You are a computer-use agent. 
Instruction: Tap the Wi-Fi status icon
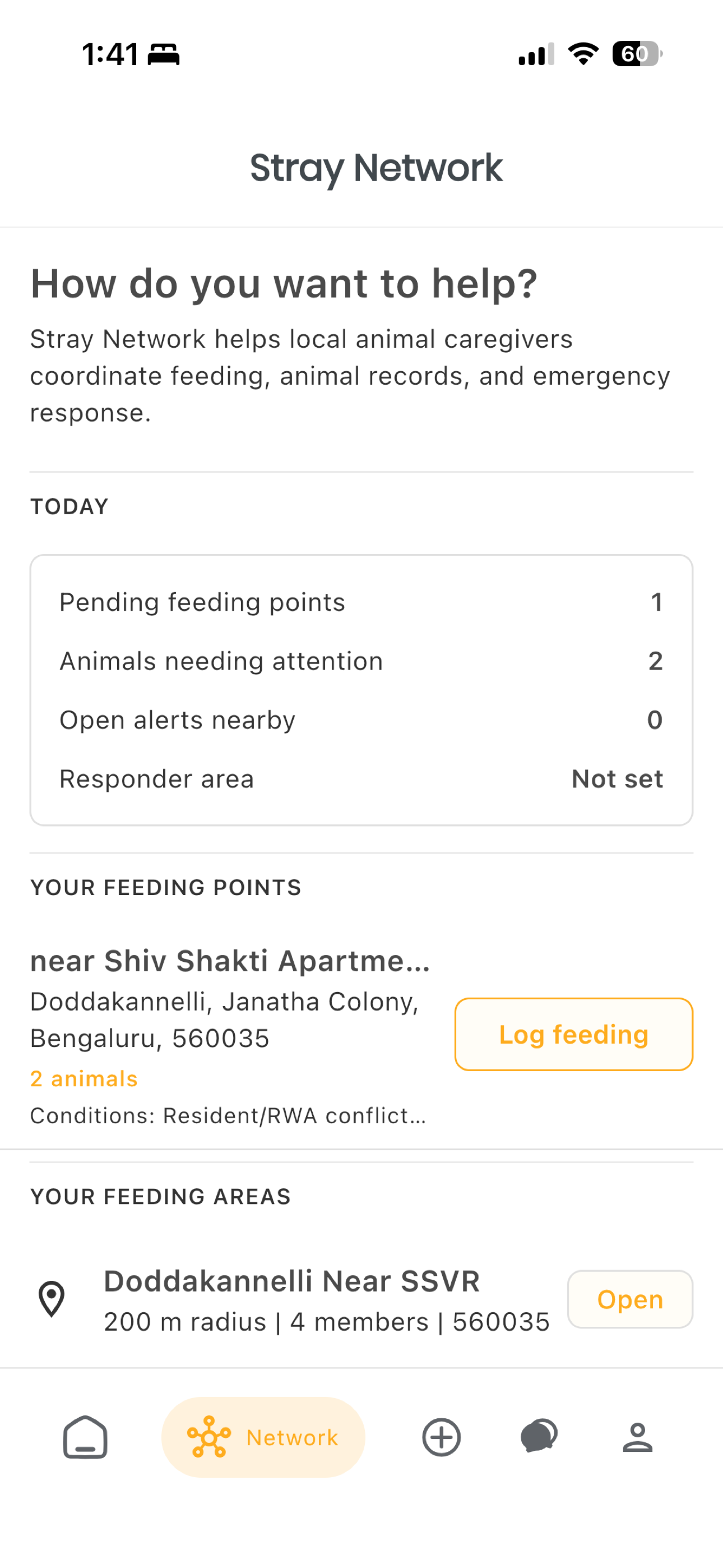coord(583,54)
